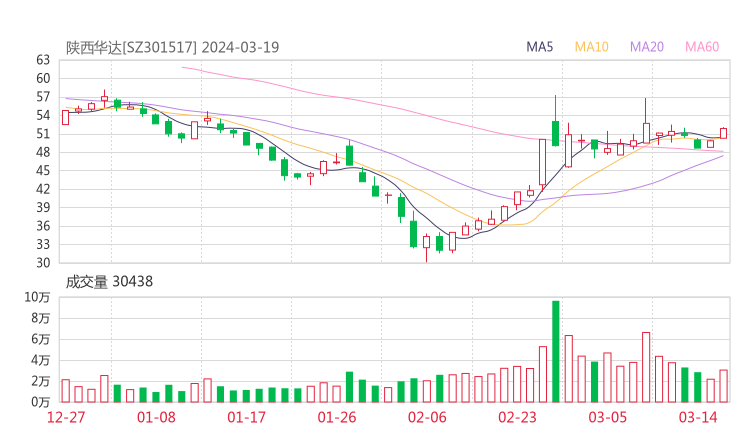Click the 成交量 30438 volume label
This screenshot has width=740, height=440.
(x=109, y=282)
